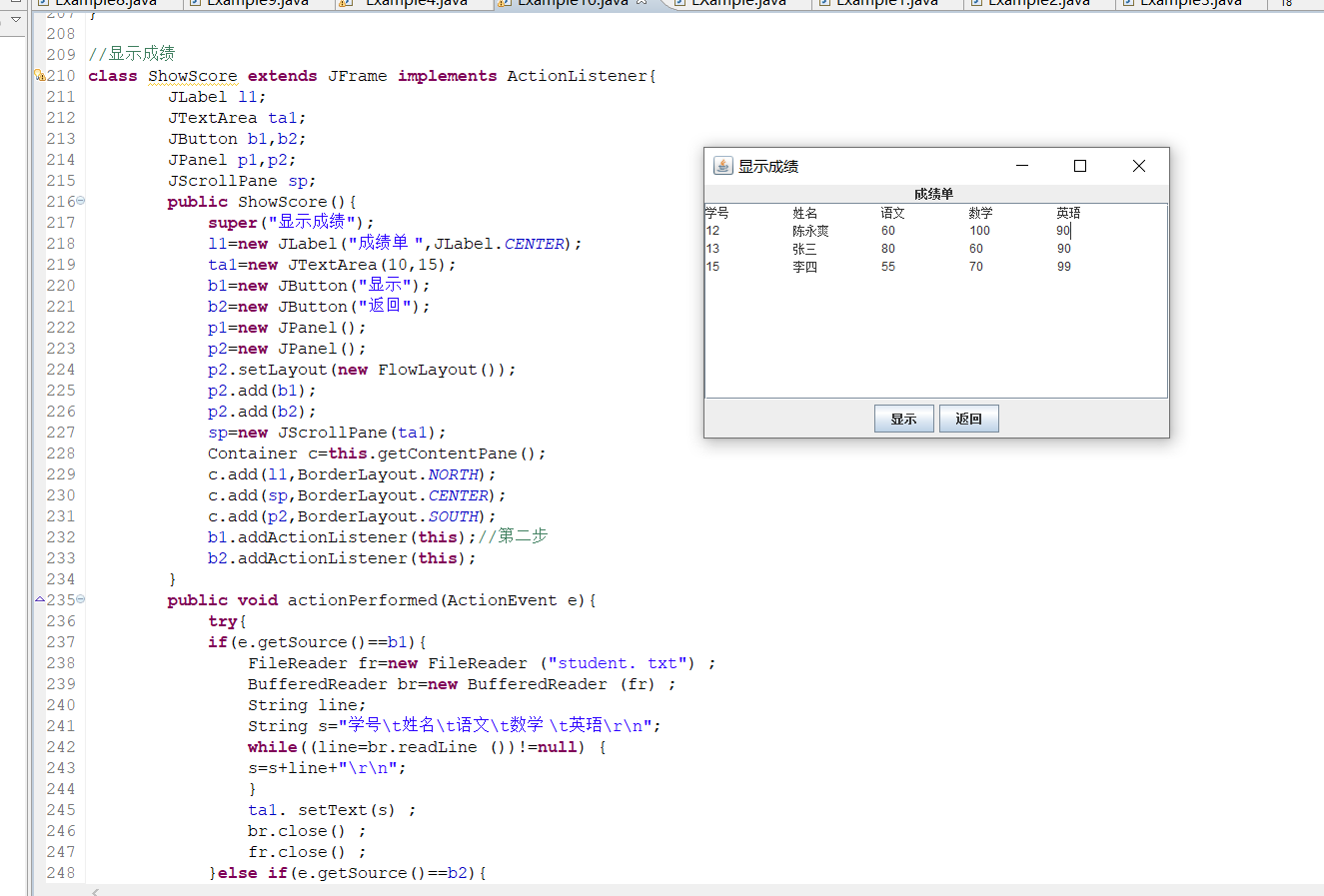Open the view menu triangle in left margin
Screen dimensions: 1324x896
point(16,19)
